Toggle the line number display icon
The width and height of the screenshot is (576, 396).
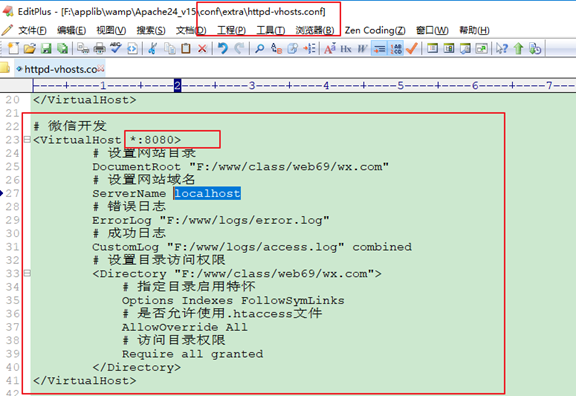[396, 48]
